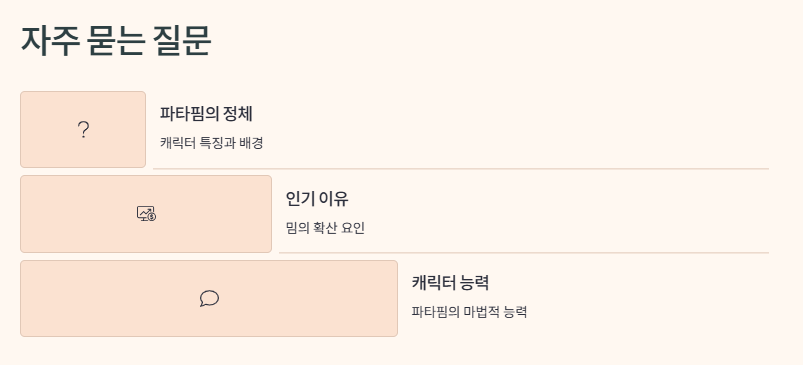Click the divider line under 캐릭터 특징과 배경
Image resolution: width=803 pixels, height=365 pixels.
pos(461,168)
